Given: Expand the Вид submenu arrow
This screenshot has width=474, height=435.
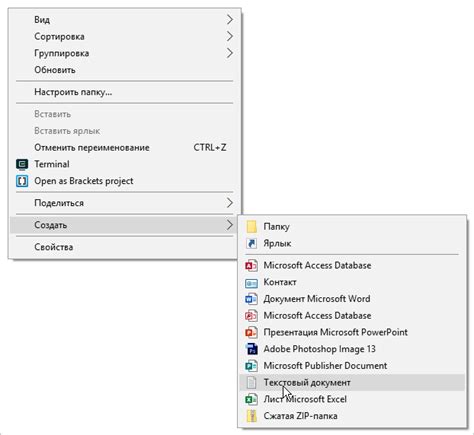Looking at the screenshot, I should pos(229,20).
